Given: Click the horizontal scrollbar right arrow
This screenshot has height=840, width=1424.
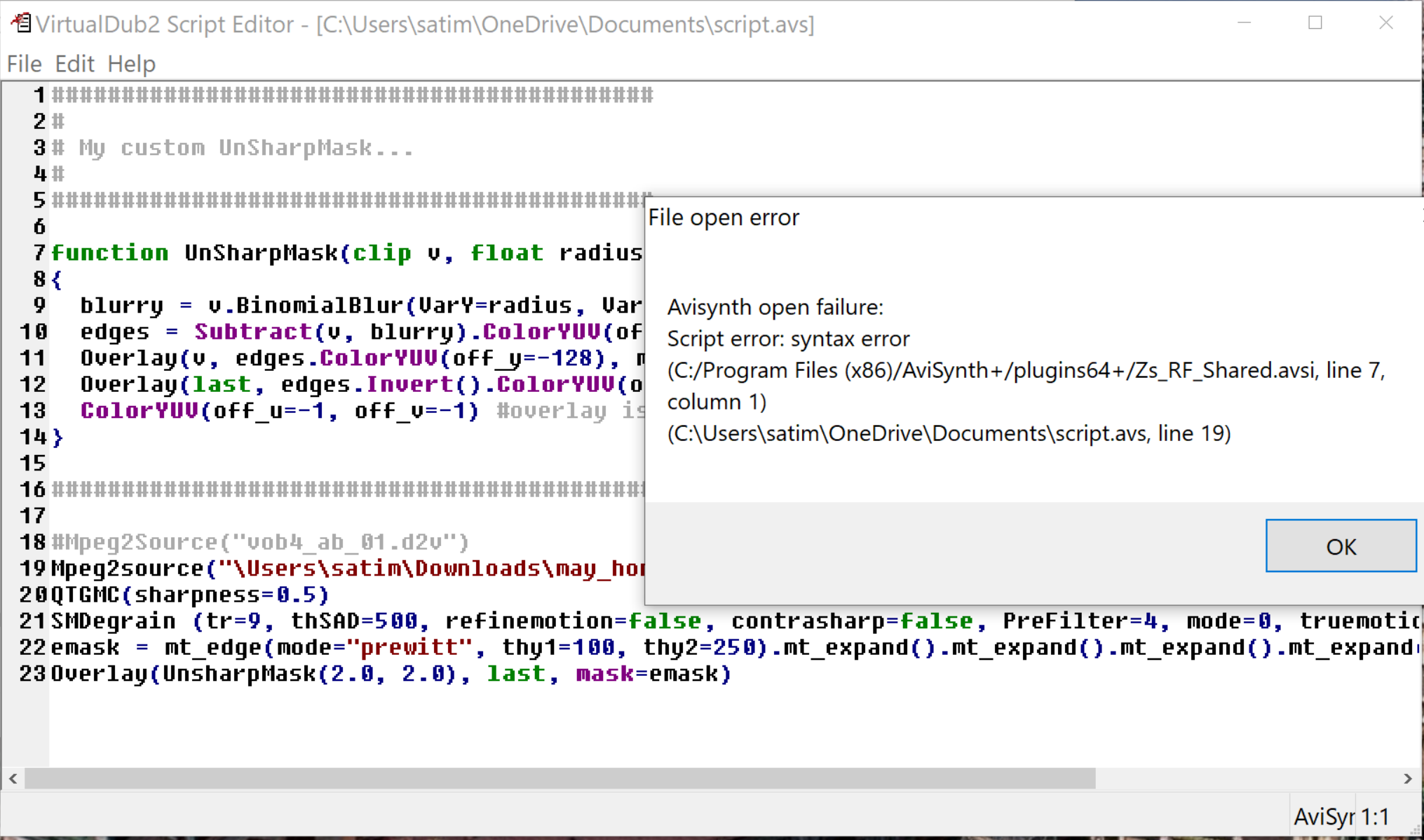Looking at the screenshot, I should coord(1408,778).
